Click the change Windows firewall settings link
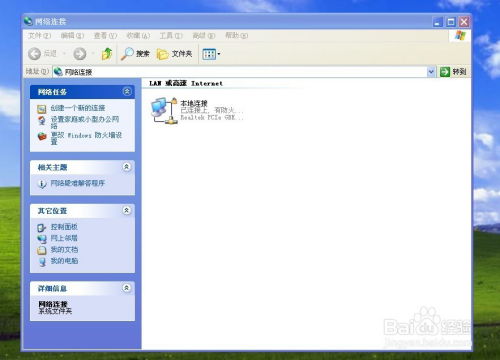 pyautogui.click(x=86, y=138)
